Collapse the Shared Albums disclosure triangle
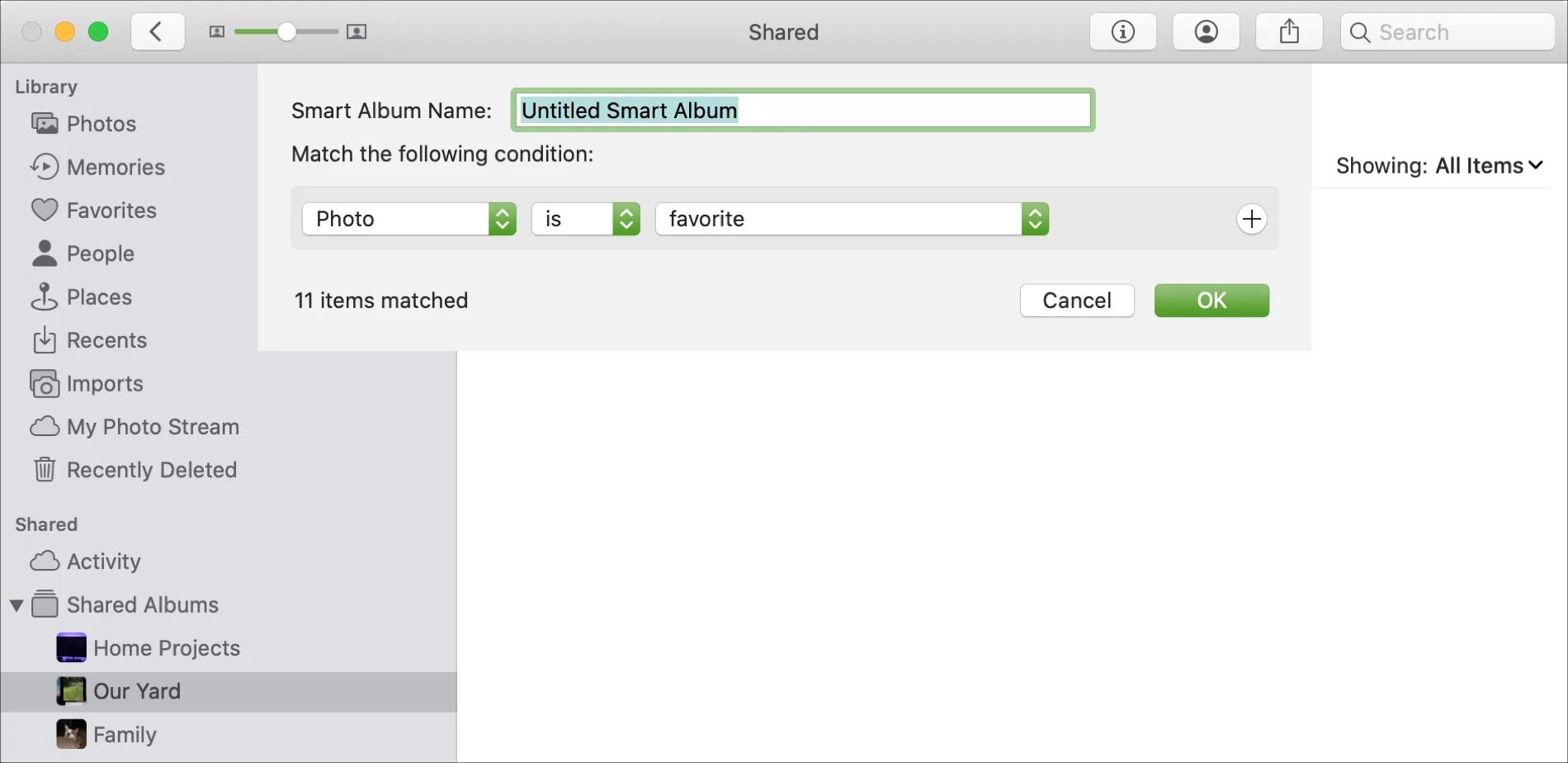The width and height of the screenshot is (1568, 763). point(17,605)
